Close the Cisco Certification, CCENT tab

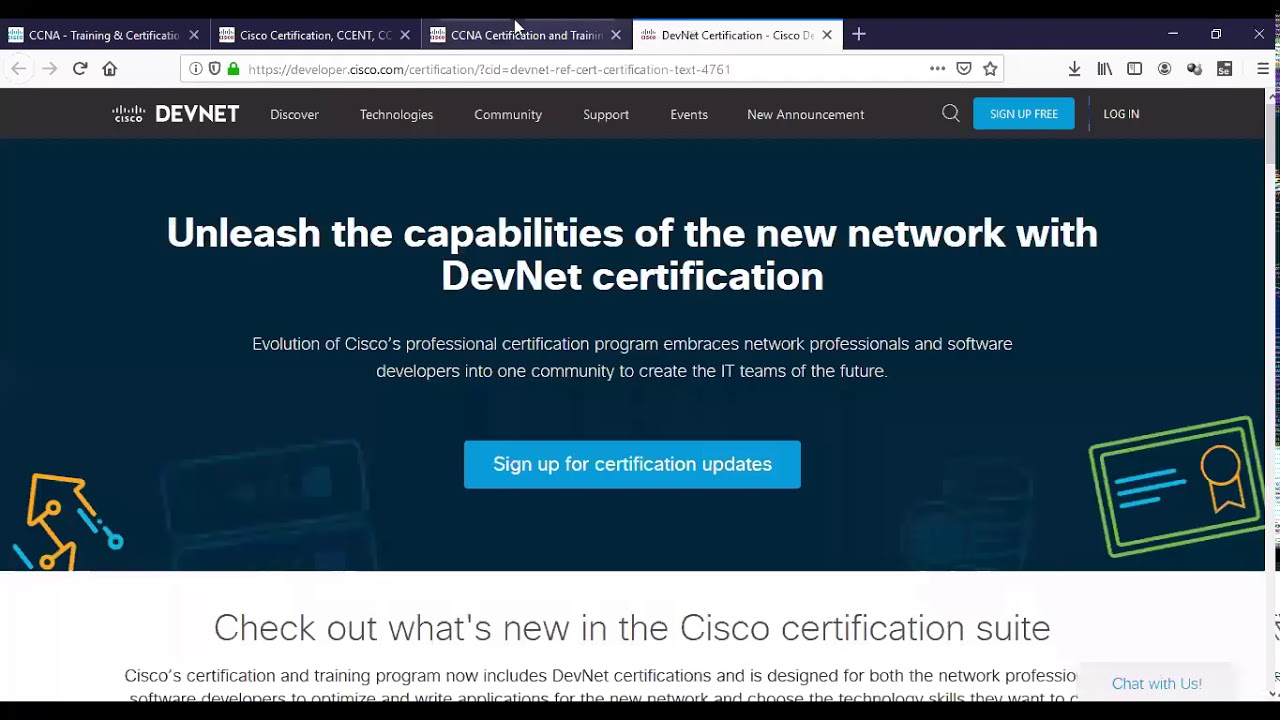pos(405,35)
